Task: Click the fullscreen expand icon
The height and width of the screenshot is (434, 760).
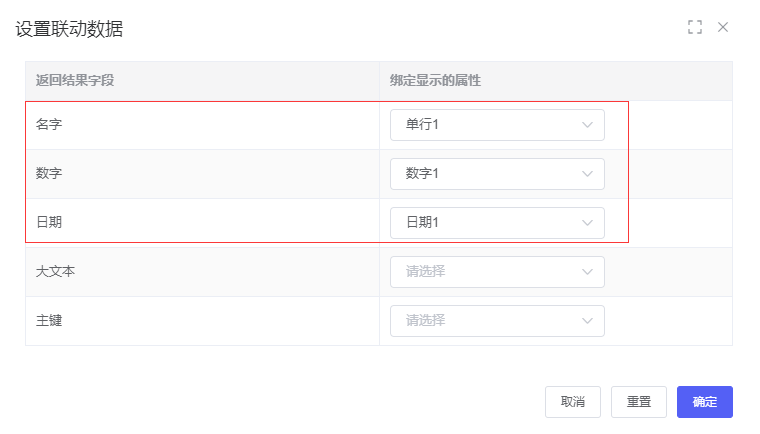Action: [695, 27]
